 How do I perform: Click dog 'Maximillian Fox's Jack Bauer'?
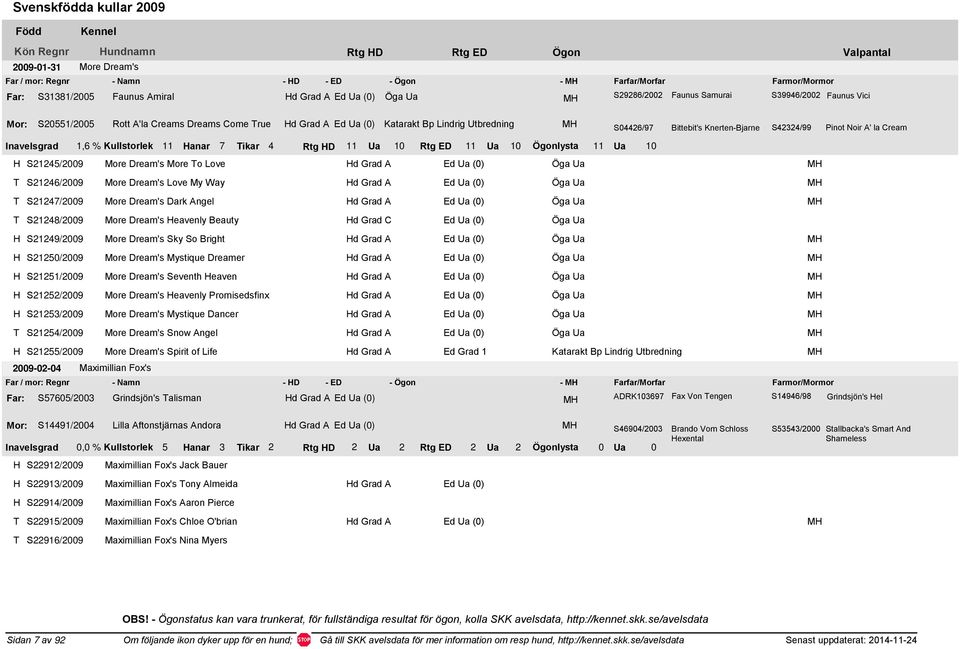point(166,465)
